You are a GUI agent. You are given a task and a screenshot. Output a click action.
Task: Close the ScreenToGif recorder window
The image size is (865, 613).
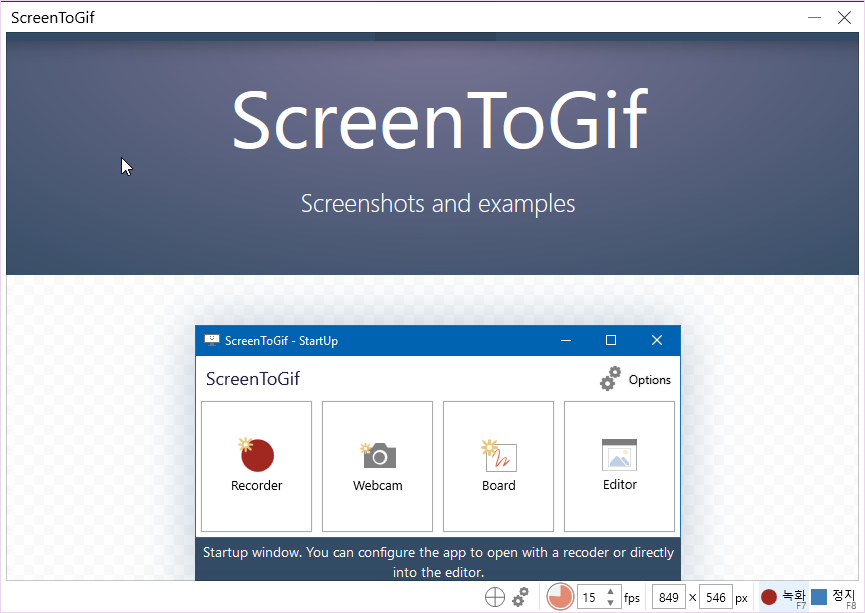[x=844, y=18]
